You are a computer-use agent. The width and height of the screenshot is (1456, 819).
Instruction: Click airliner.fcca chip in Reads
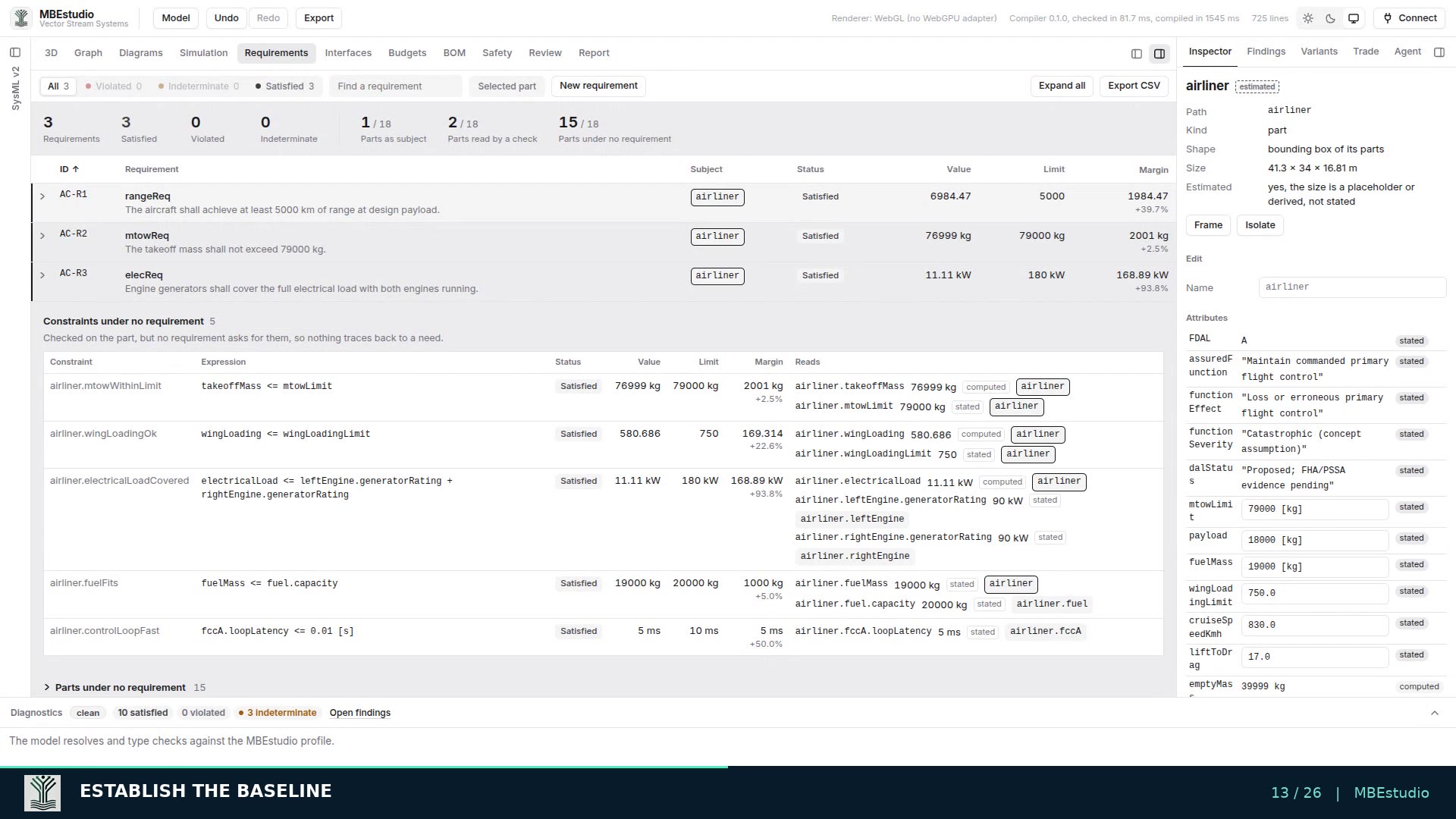1046,632
